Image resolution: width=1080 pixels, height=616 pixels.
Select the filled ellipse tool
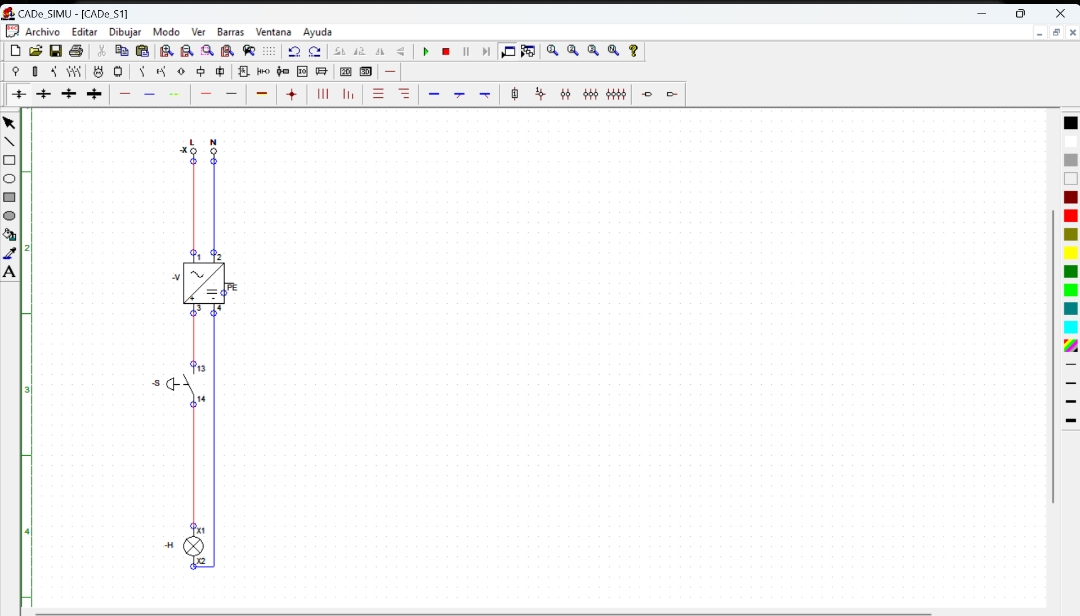[9, 216]
